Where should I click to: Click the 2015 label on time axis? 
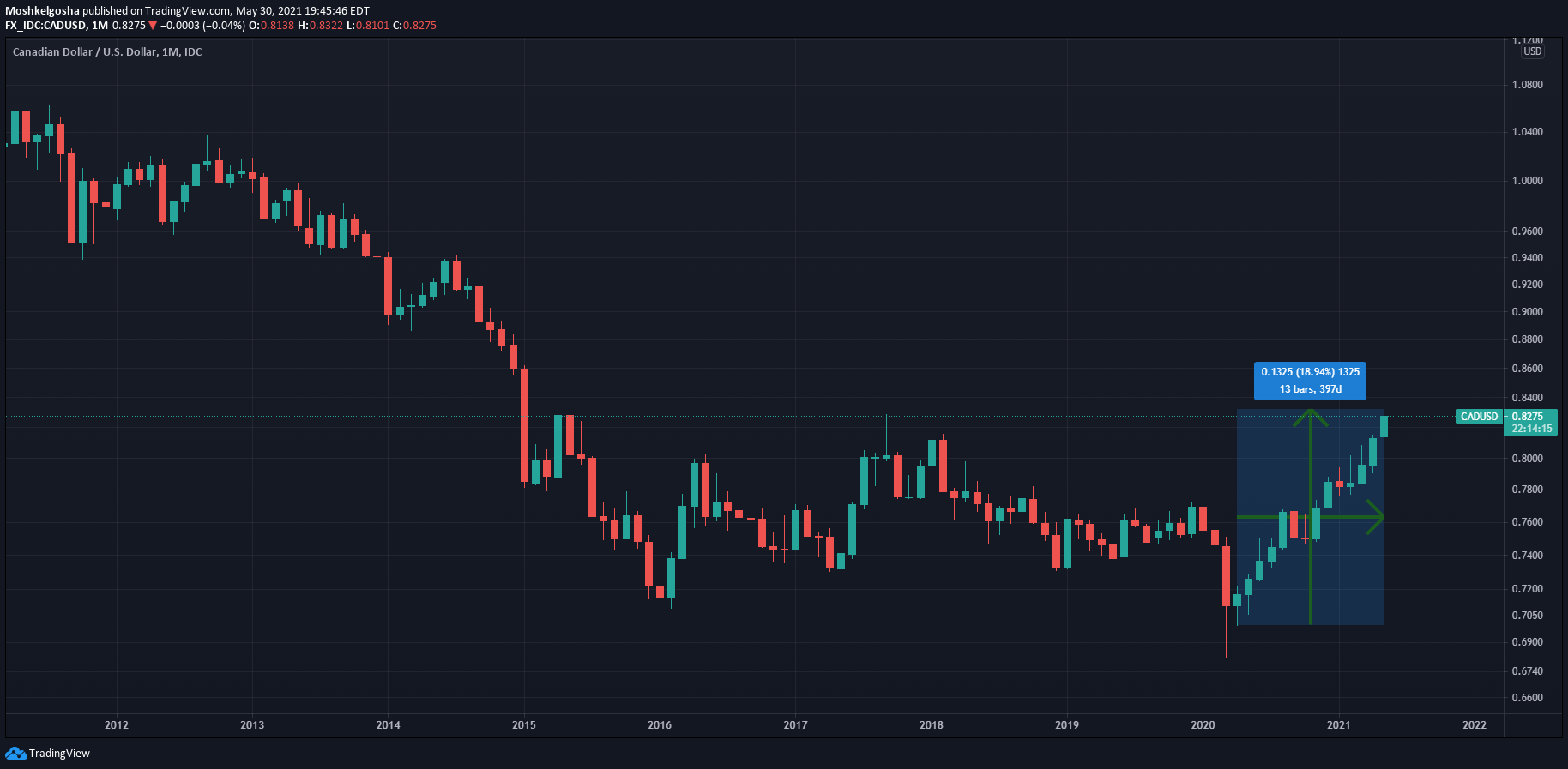point(524,725)
